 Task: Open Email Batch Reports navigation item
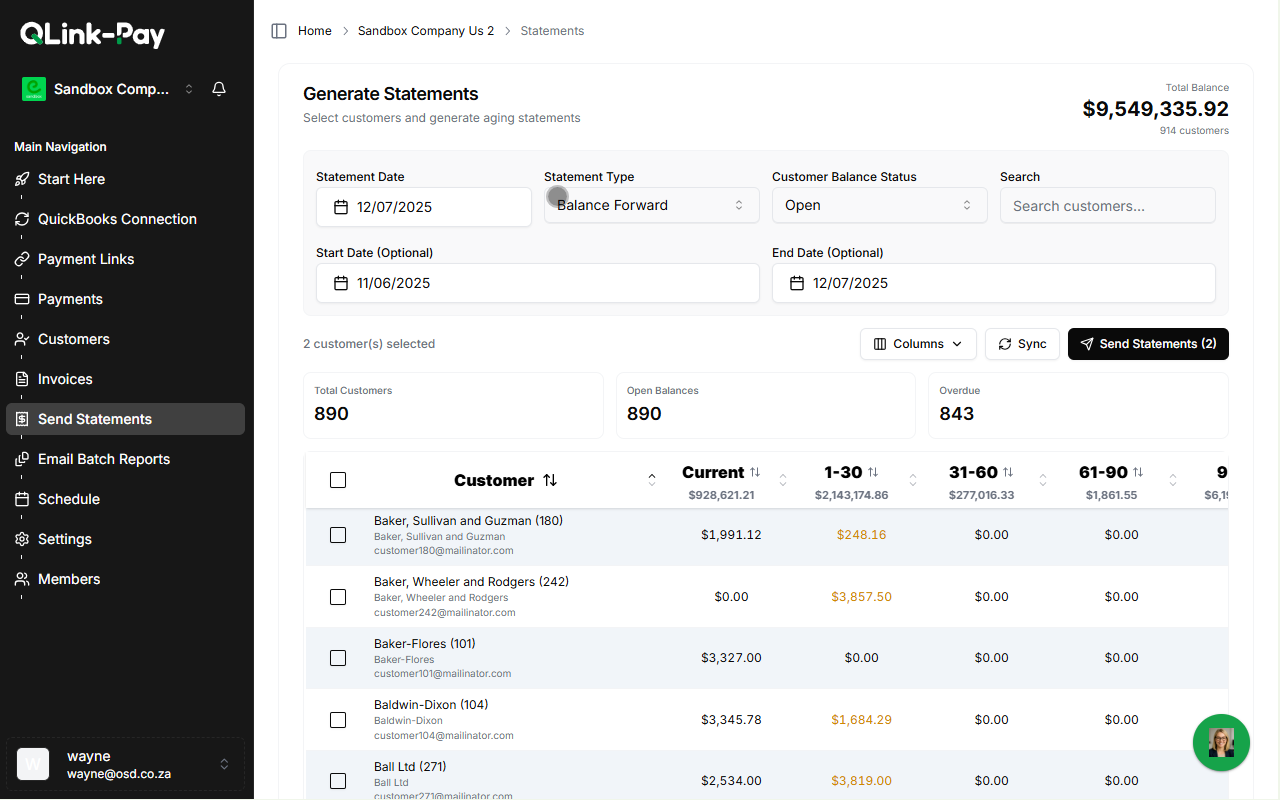click(x=104, y=459)
